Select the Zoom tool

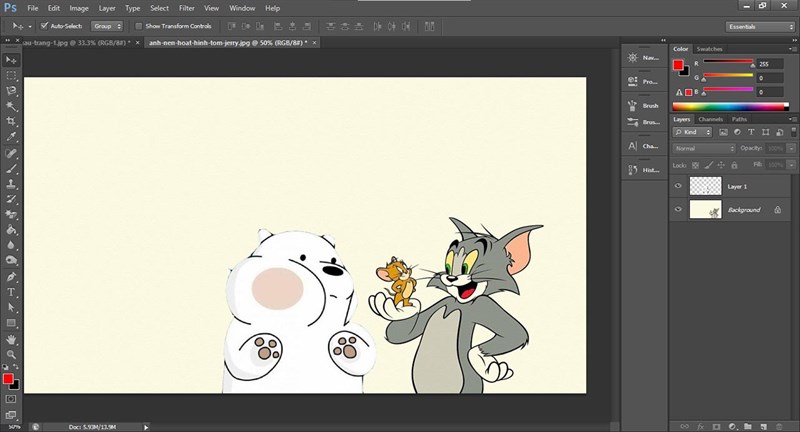point(11,354)
